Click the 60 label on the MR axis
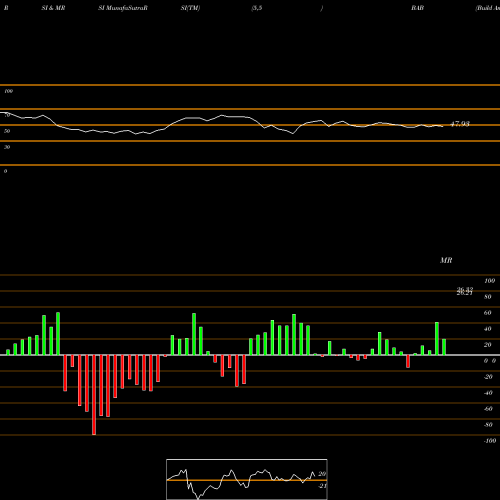Image resolution: width=500 pixels, height=500 pixels. pyautogui.click(x=487, y=313)
